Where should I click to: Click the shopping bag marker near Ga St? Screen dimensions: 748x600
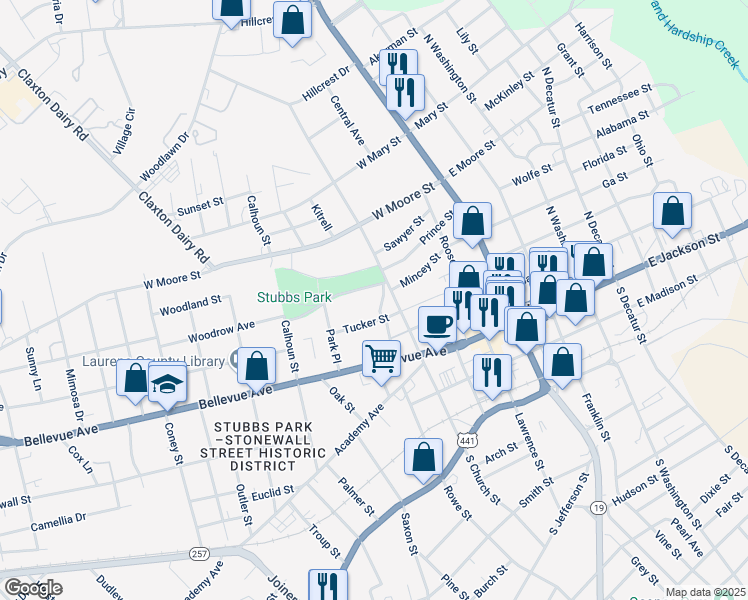672,212
